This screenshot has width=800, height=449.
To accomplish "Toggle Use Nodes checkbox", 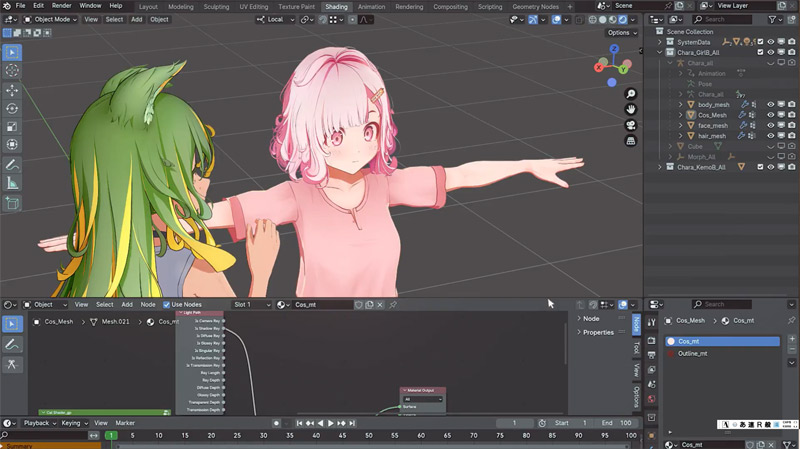I will (166, 305).
